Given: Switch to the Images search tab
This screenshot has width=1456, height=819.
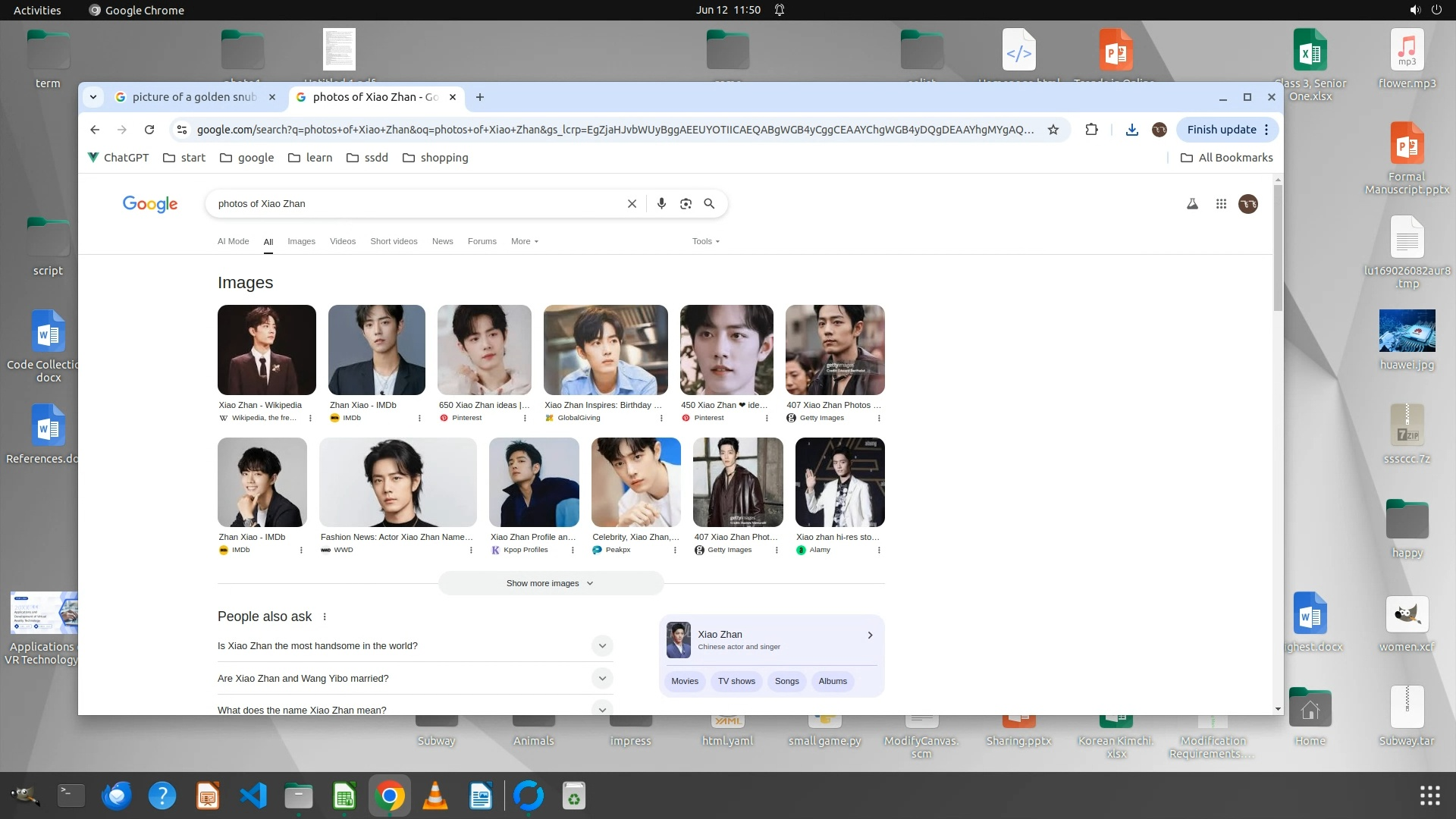Looking at the screenshot, I should point(301,241).
